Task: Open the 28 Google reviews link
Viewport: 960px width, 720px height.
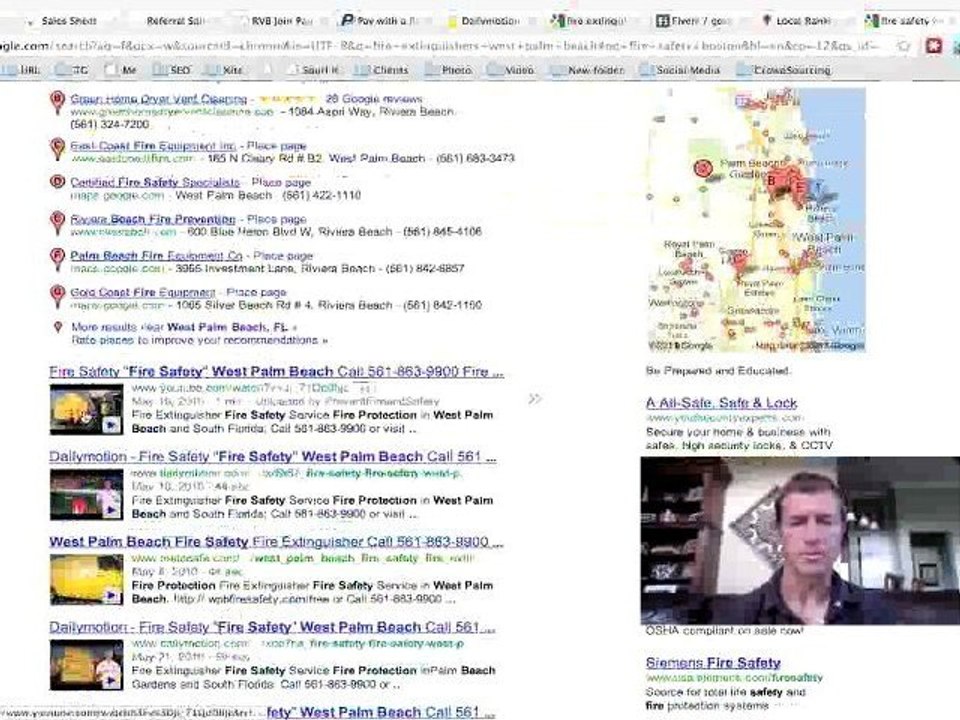Action: 374,99
